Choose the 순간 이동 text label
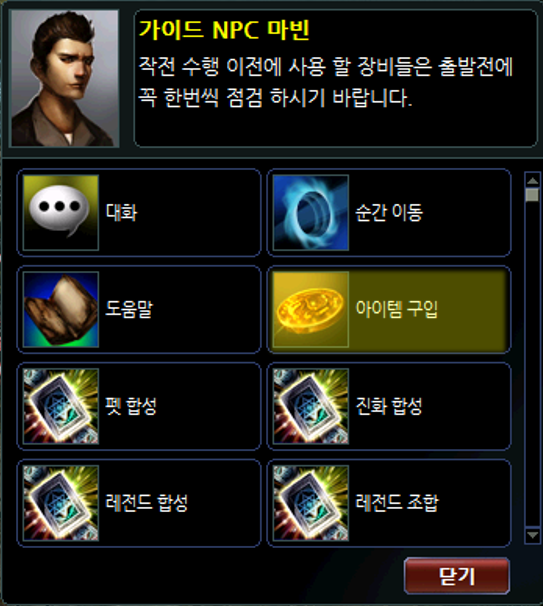 (389, 212)
